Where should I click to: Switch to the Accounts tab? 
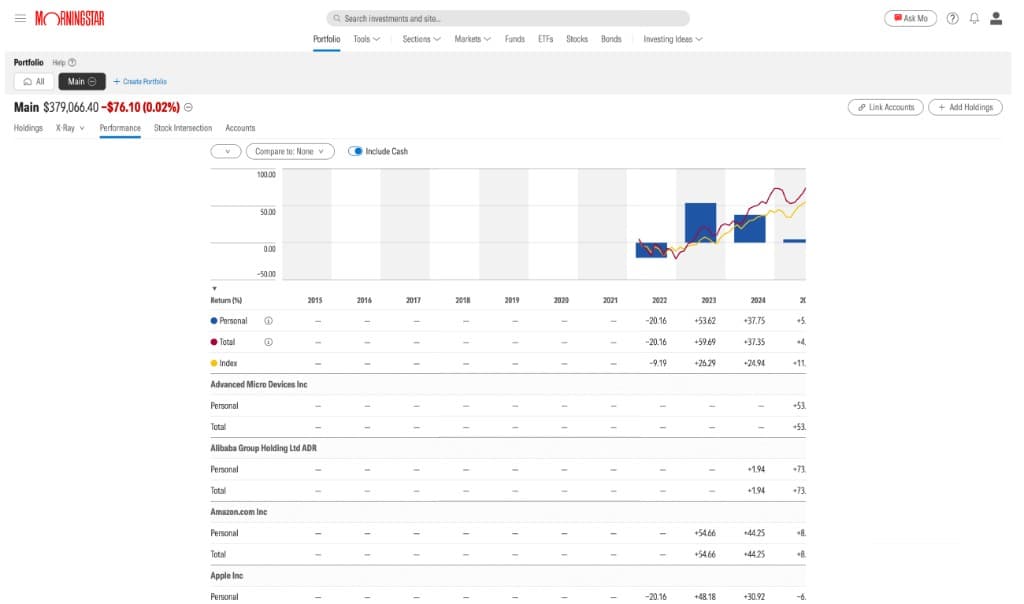pyautogui.click(x=240, y=128)
